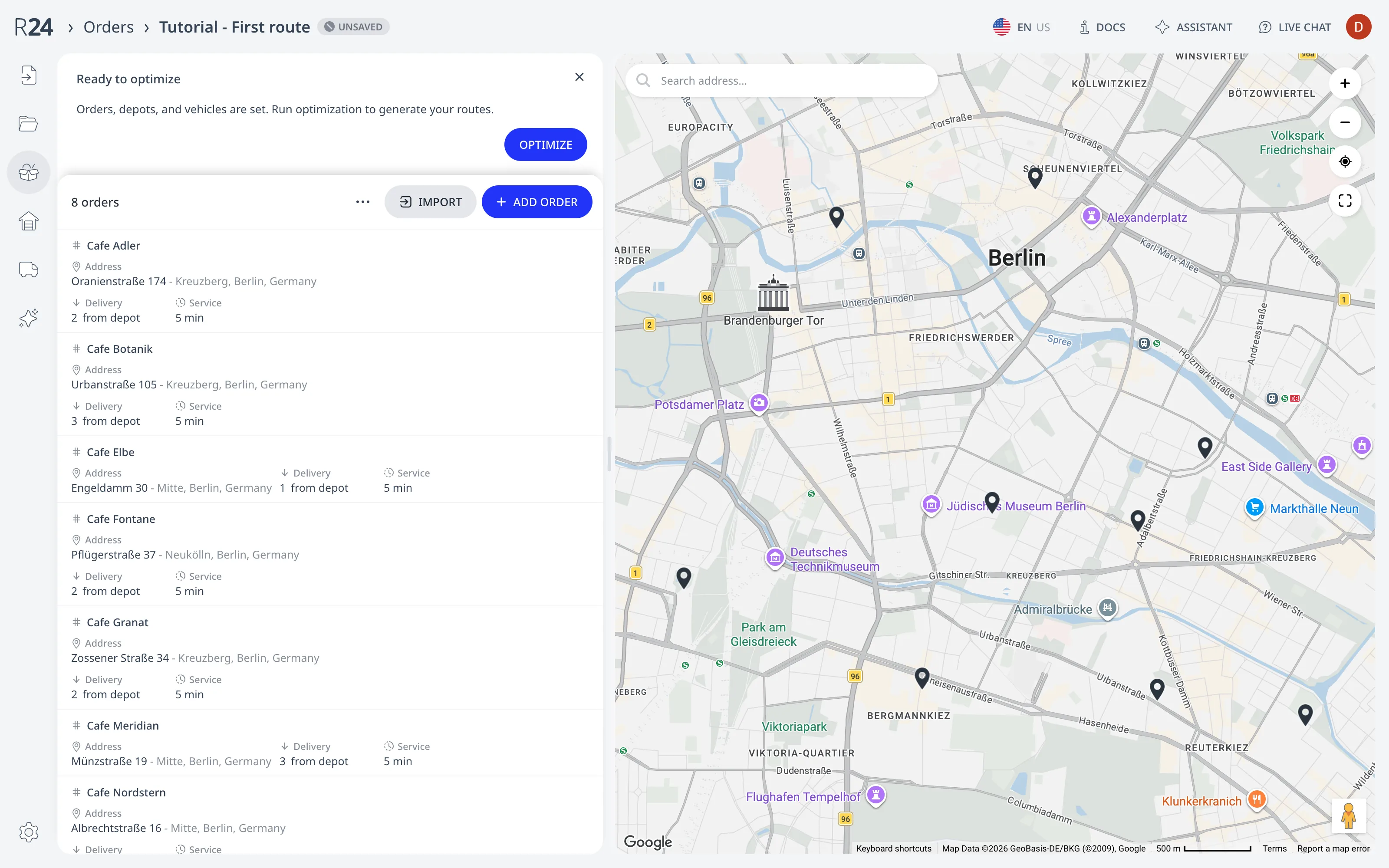Click the Münzstraße 19 address
The width and height of the screenshot is (1389, 868).
[171, 761]
